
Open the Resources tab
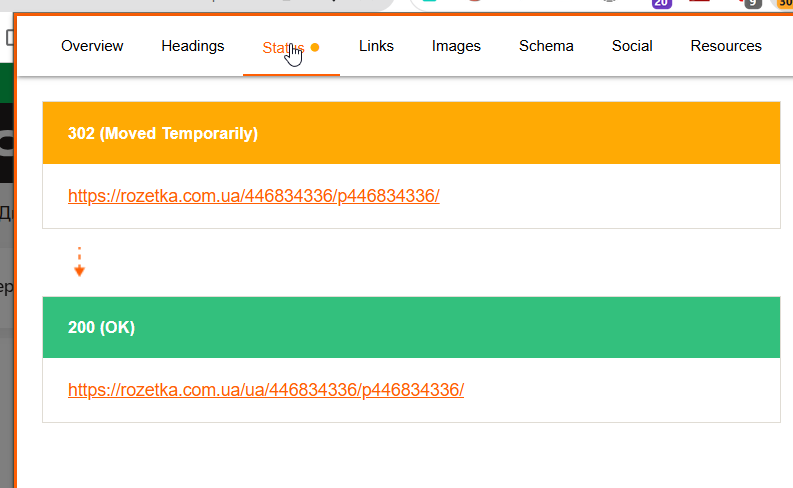[x=726, y=46]
